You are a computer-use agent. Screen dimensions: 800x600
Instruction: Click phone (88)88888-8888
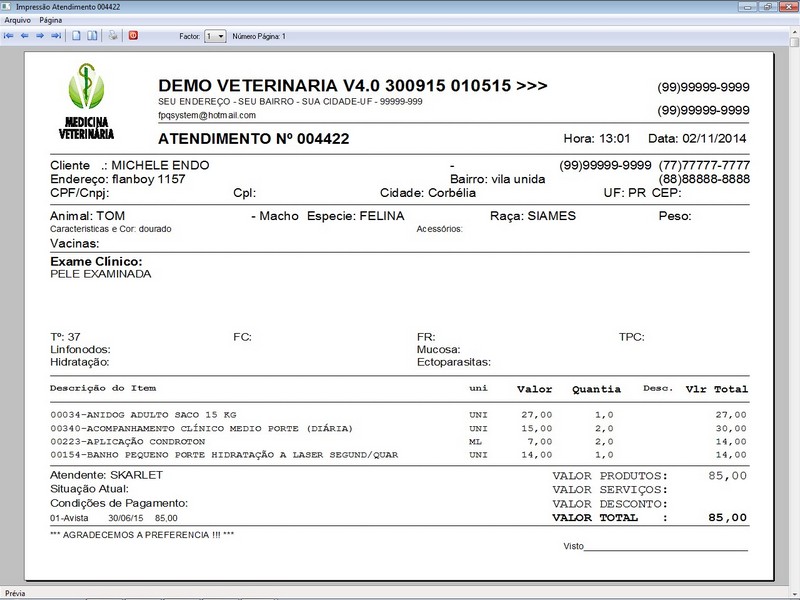coord(704,179)
